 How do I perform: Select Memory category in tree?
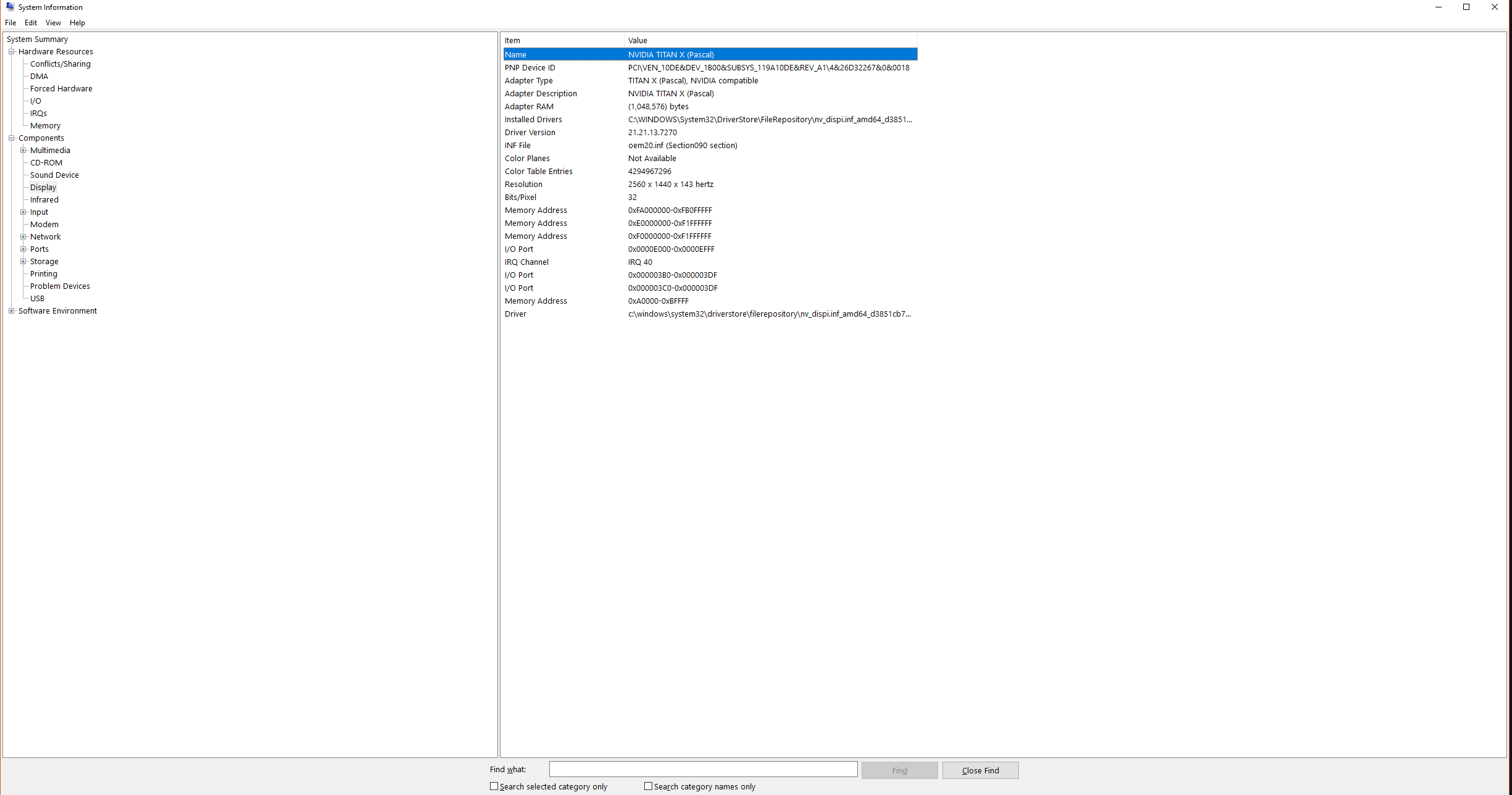[45, 126]
